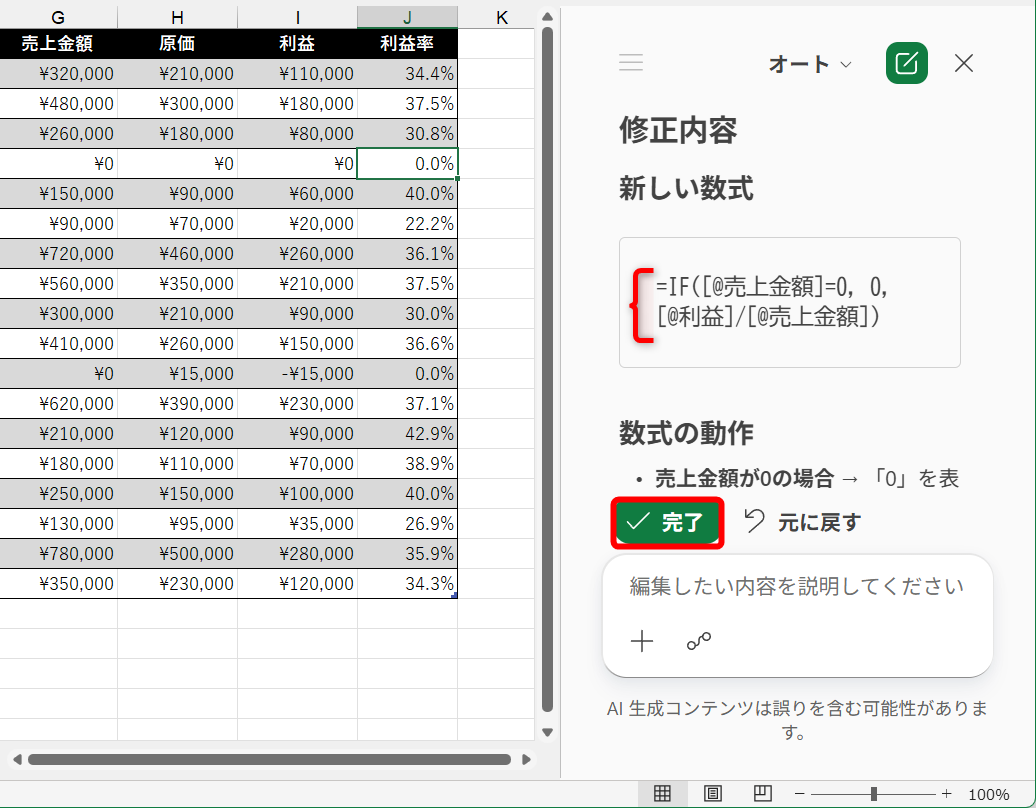The height and width of the screenshot is (808, 1036).
Task: Select column I header
Action: click(297, 17)
